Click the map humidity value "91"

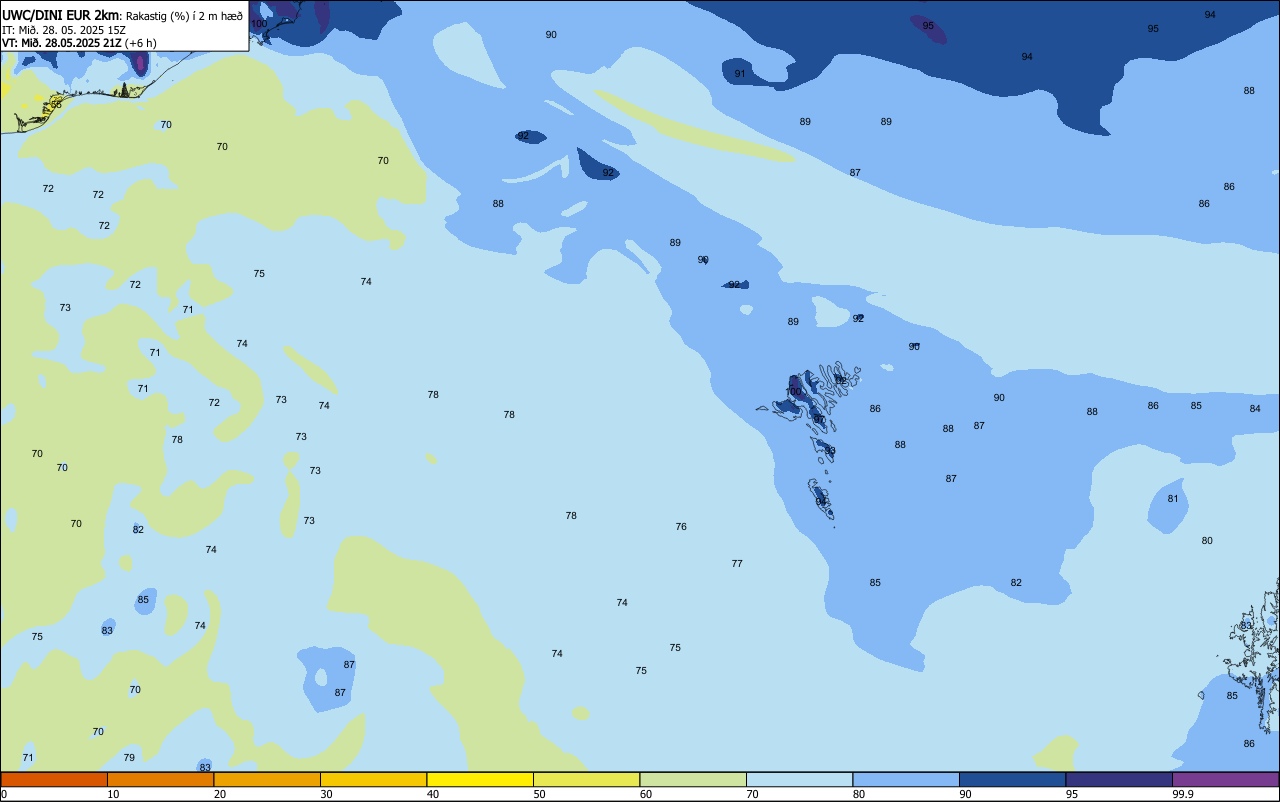pos(740,74)
